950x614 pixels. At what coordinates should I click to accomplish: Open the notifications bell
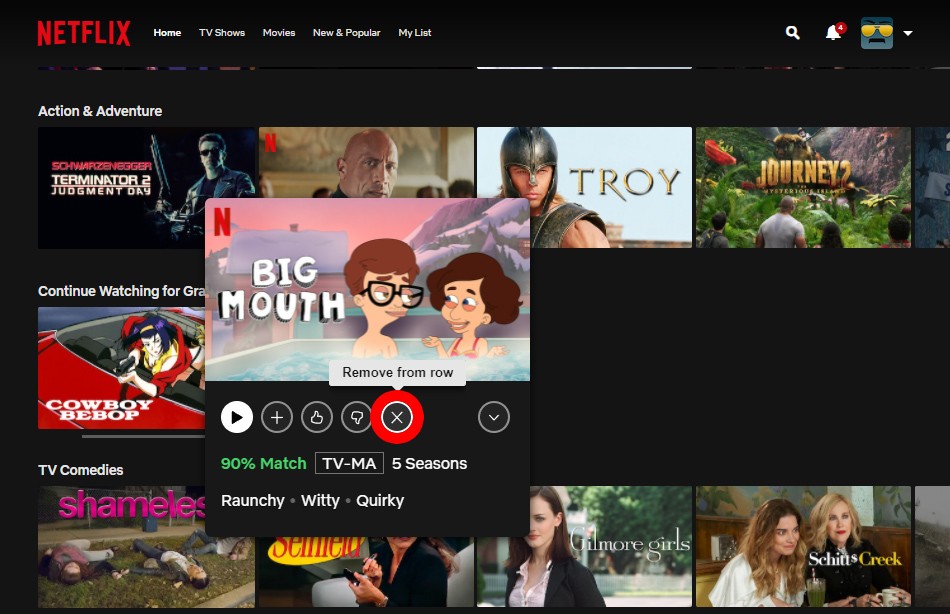tap(831, 33)
